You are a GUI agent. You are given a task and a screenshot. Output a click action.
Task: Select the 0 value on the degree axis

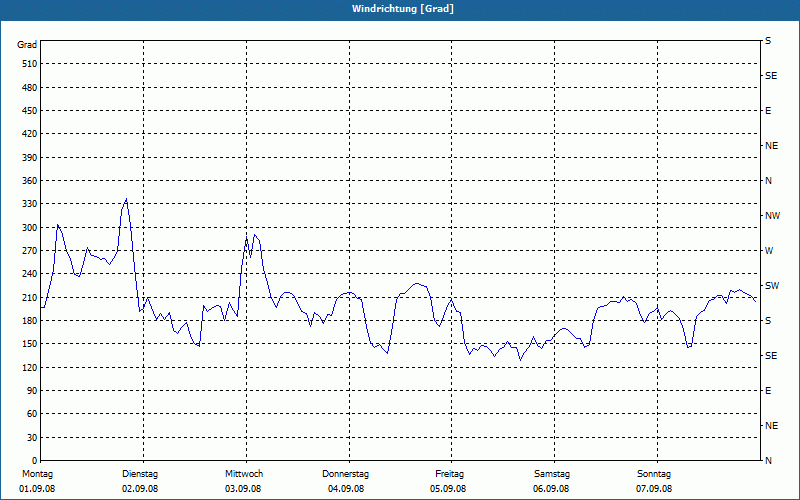pos(35,461)
